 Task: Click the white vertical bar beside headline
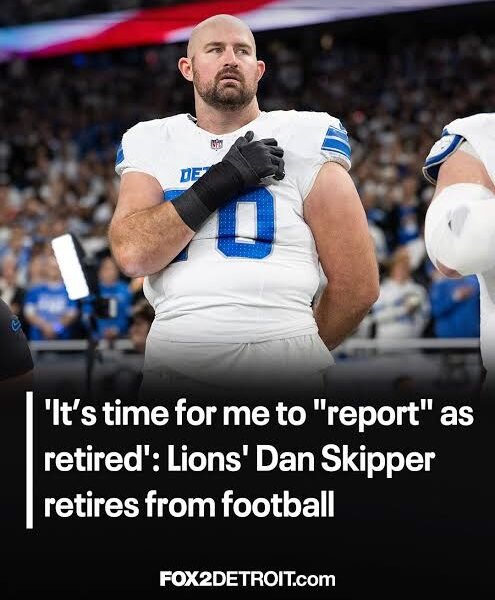pos(29,460)
